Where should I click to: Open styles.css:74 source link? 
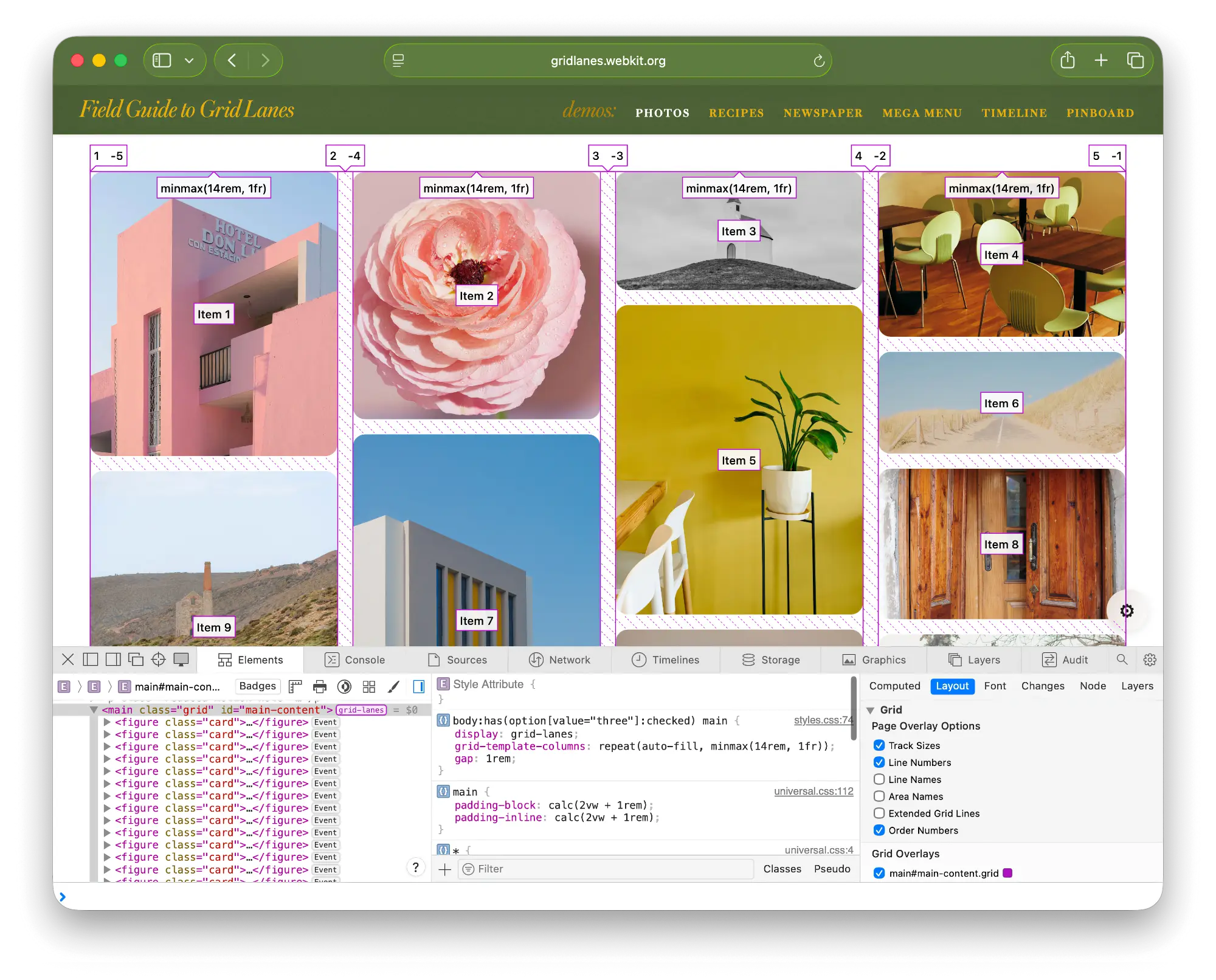[823, 720]
